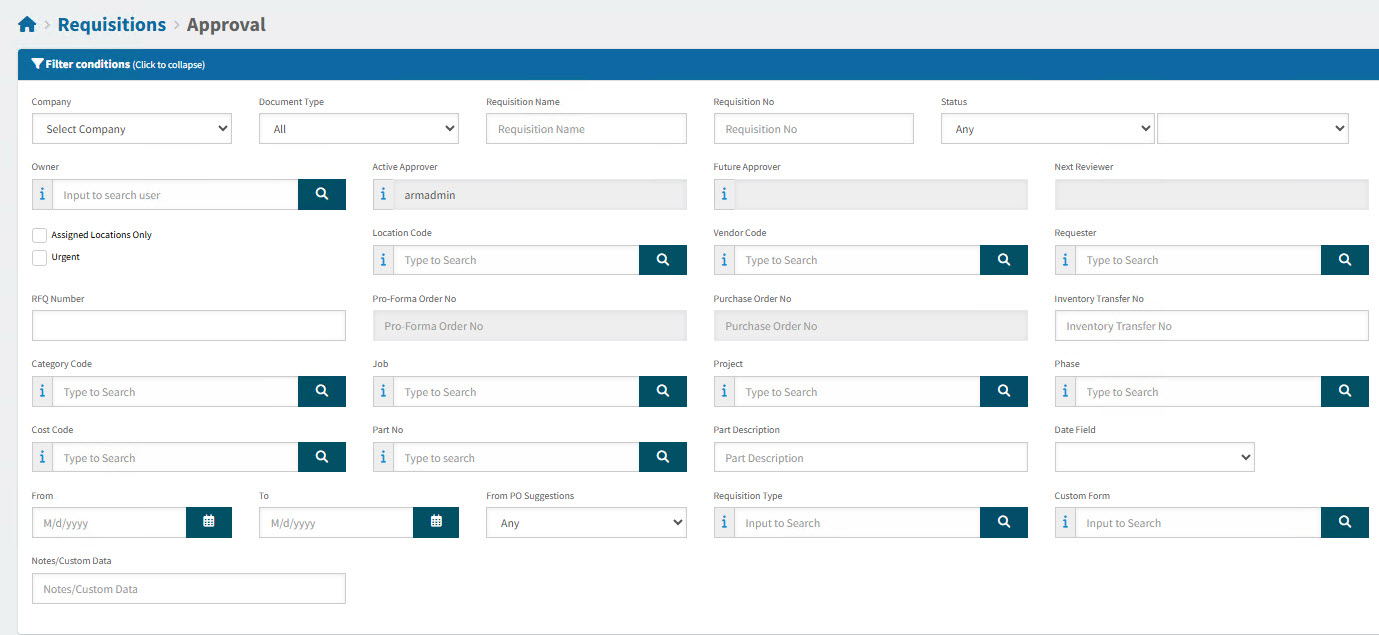Open the Date Field dropdown
The height and width of the screenshot is (635, 1379).
point(1154,457)
